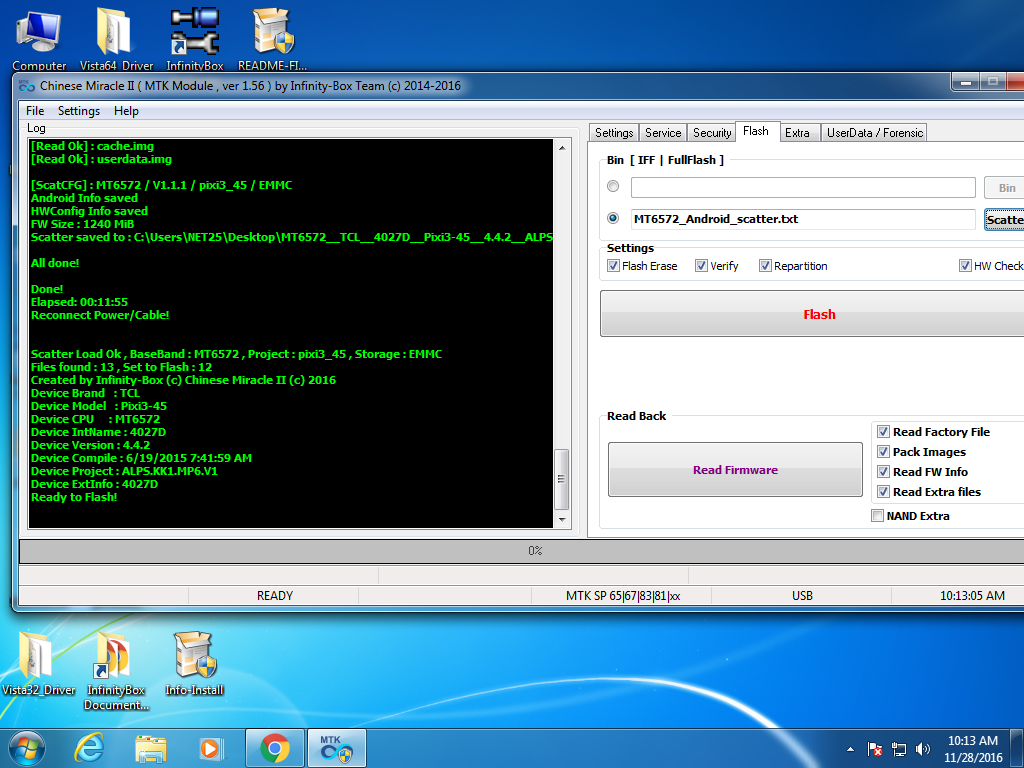Select the Bin file radio button
1024x768 pixels.
[613, 187]
